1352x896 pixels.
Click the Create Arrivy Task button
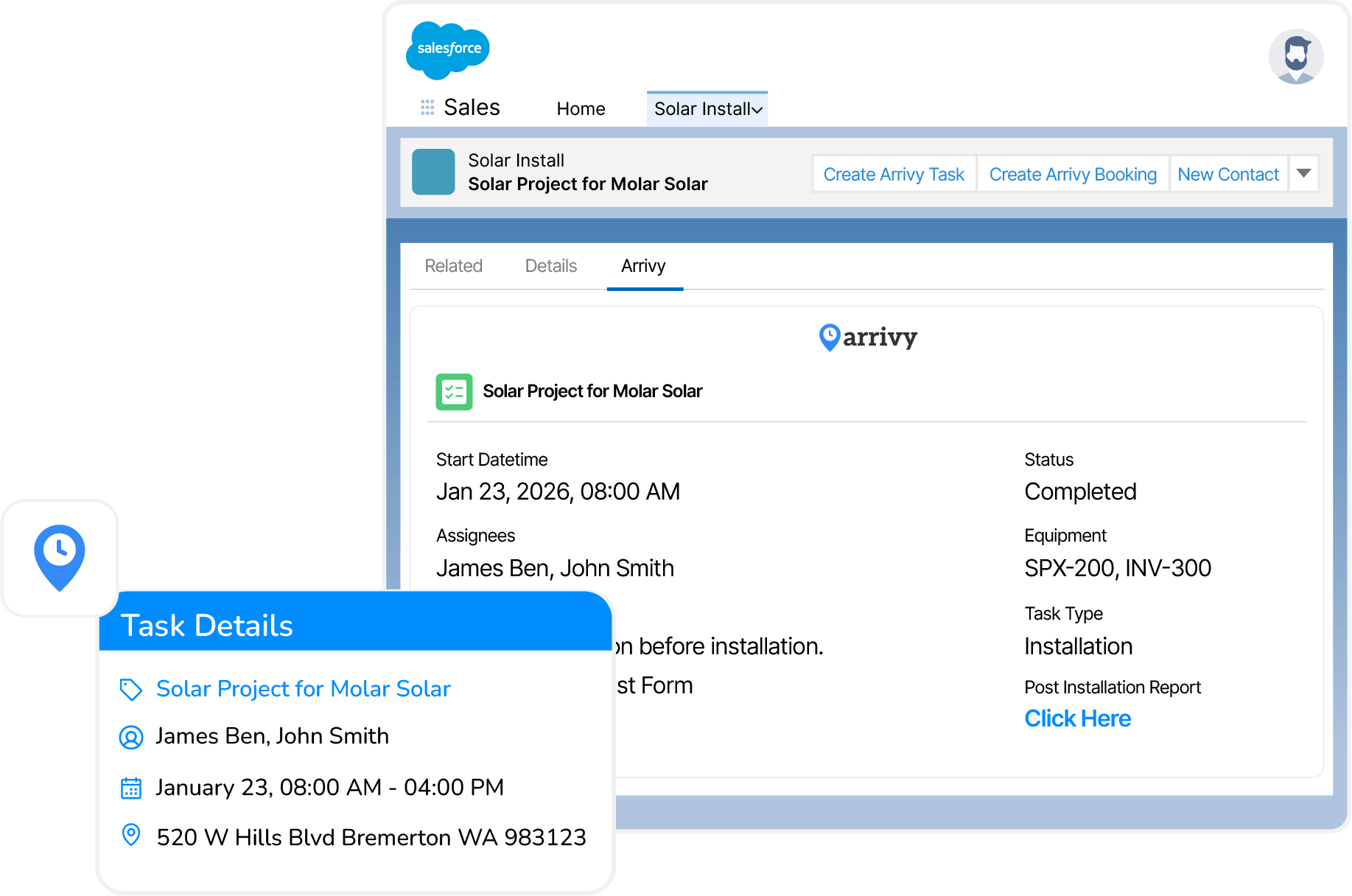pos(893,174)
